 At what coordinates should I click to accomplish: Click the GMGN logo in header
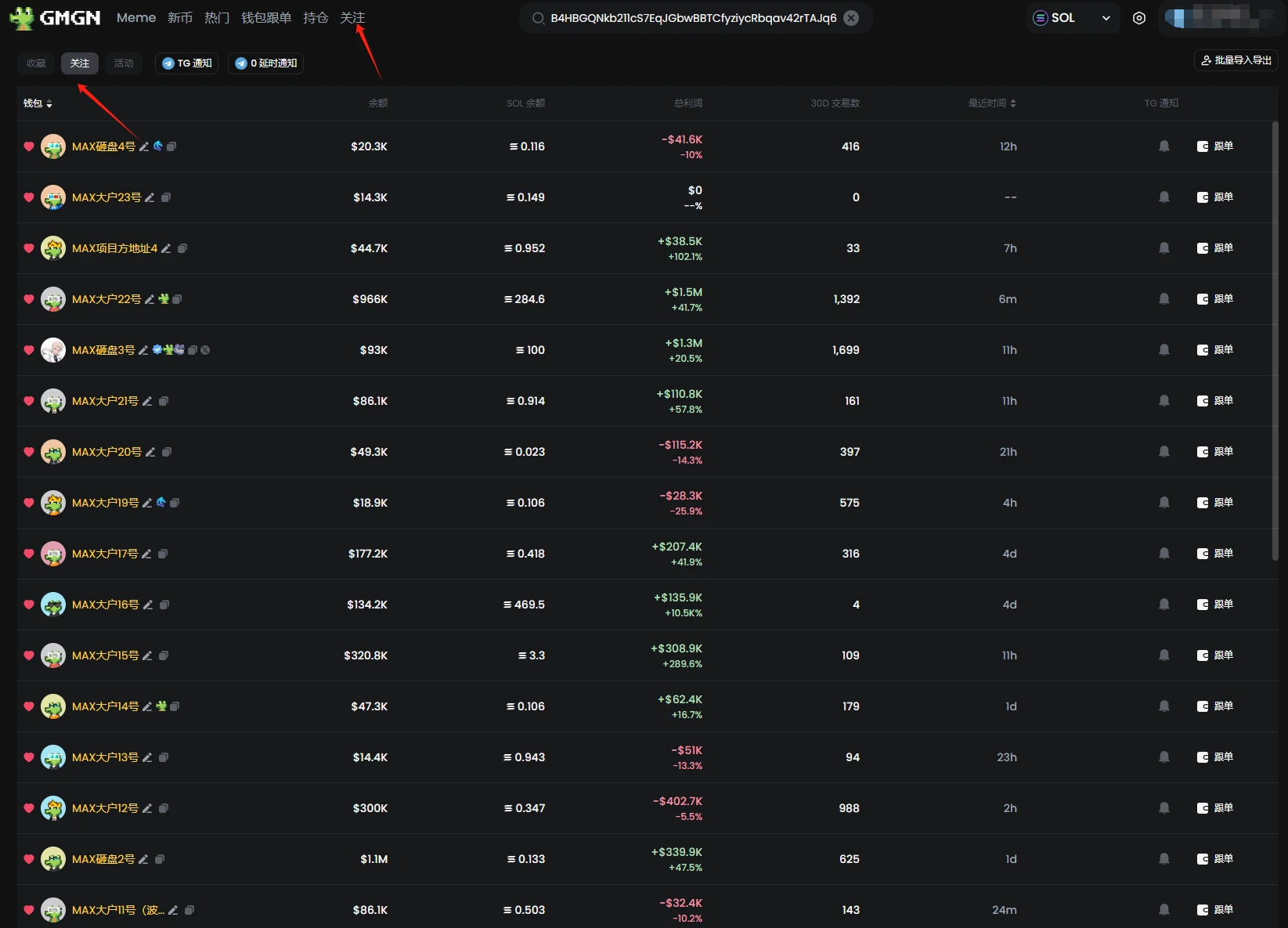[x=55, y=17]
